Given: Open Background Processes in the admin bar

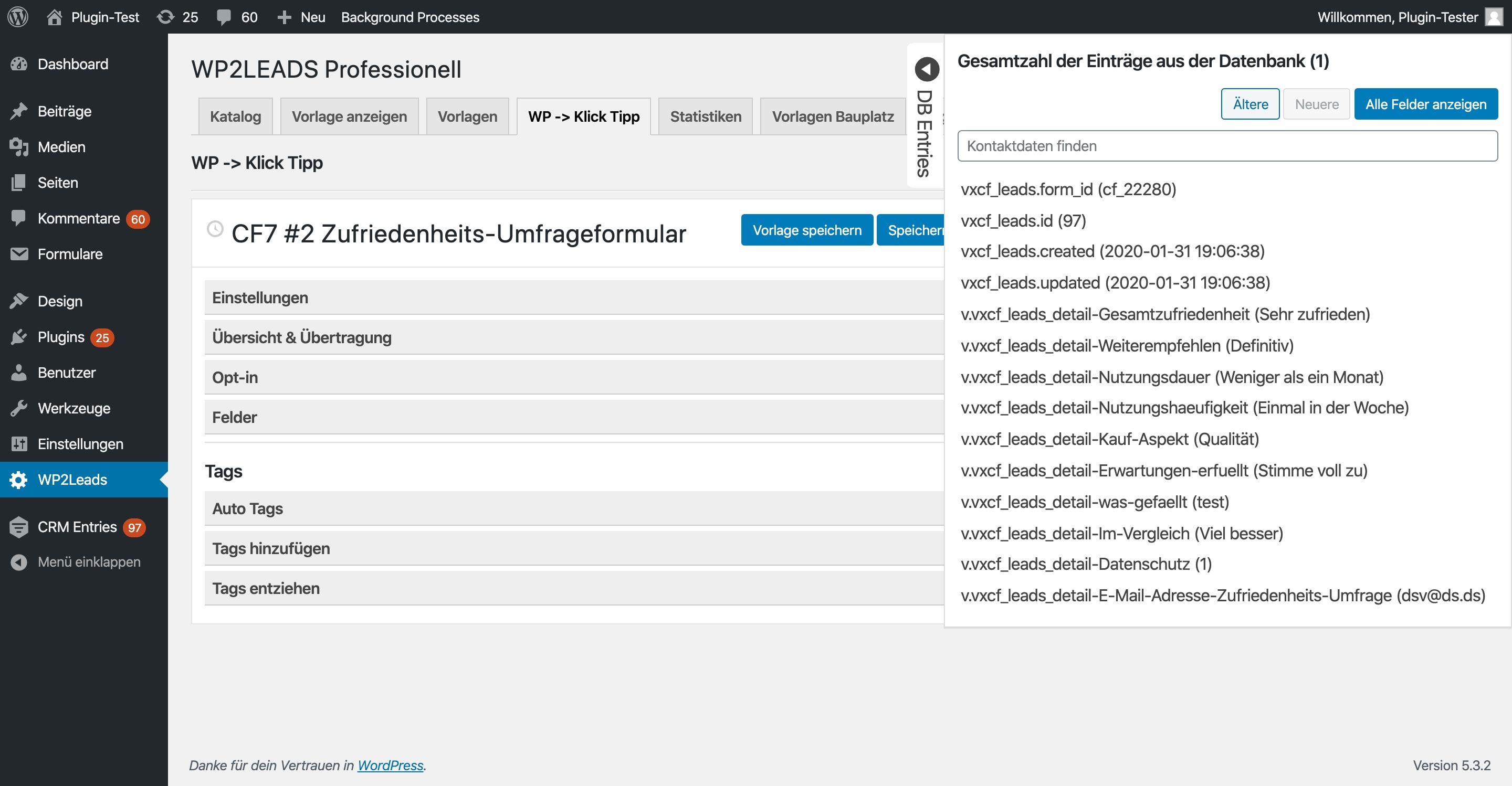Looking at the screenshot, I should (x=410, y=17).
